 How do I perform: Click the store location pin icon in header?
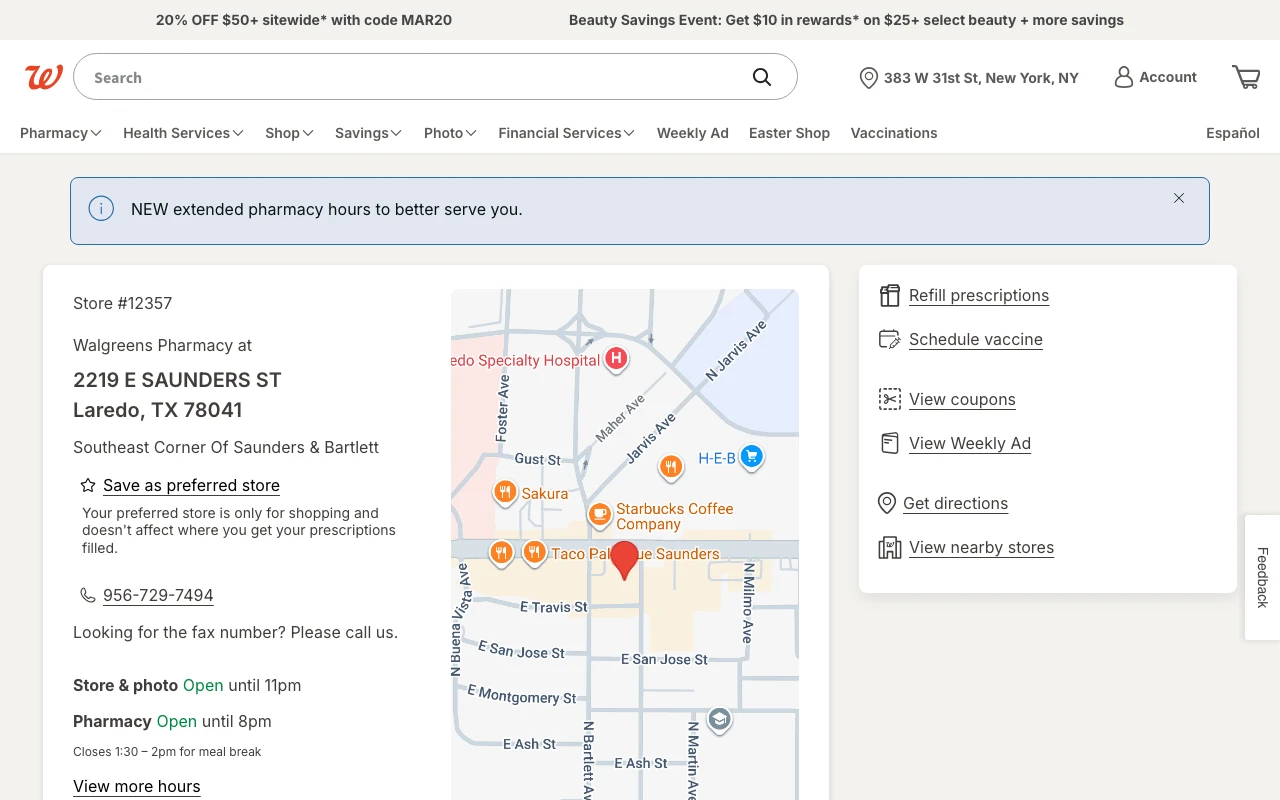[x=868, y=78]
